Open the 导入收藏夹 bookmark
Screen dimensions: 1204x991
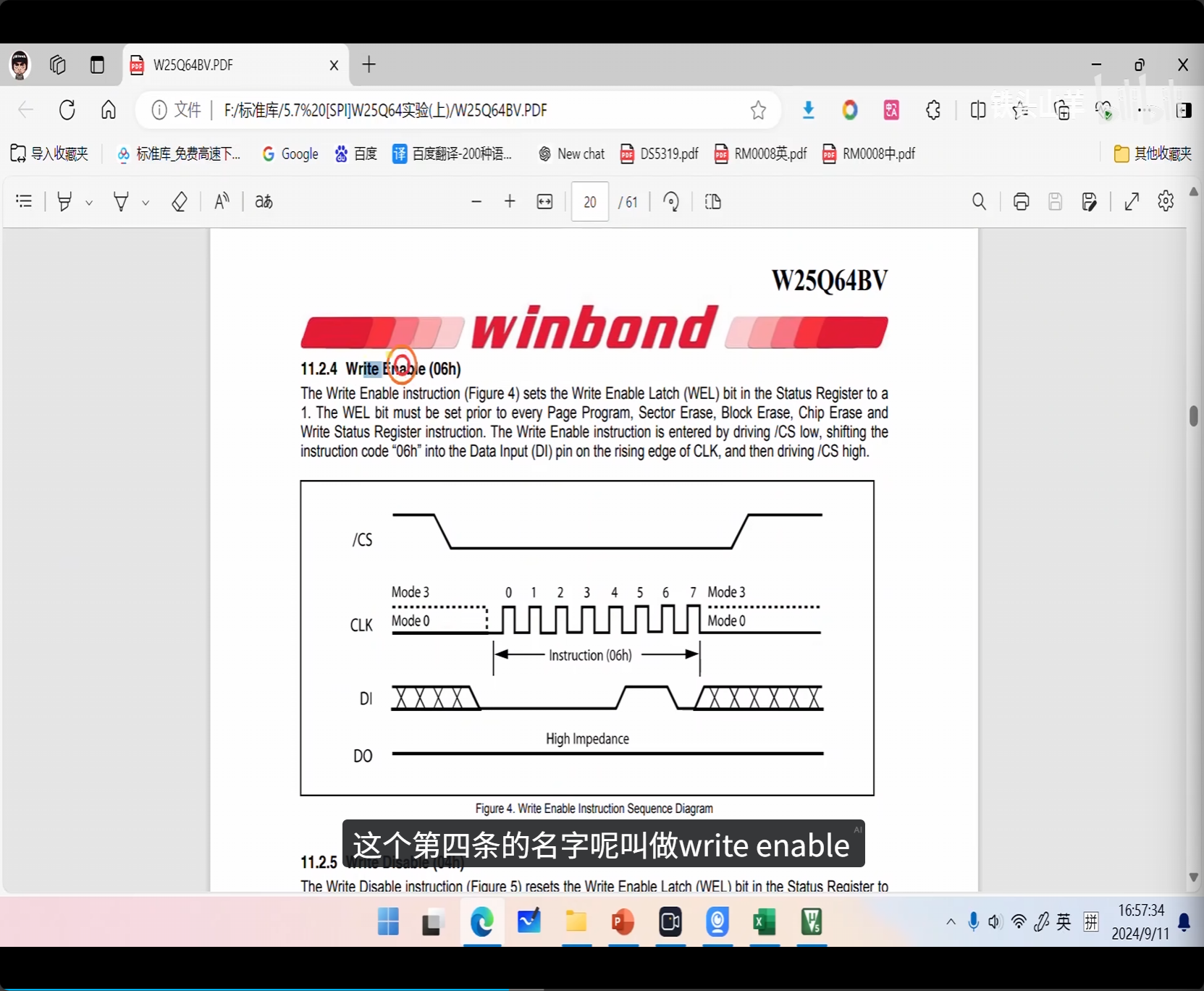(49, 153)
